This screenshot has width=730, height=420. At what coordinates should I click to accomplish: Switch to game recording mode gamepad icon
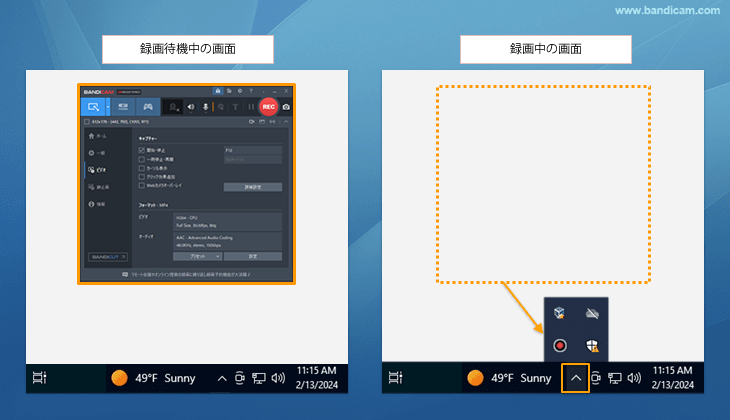point(149,106)
